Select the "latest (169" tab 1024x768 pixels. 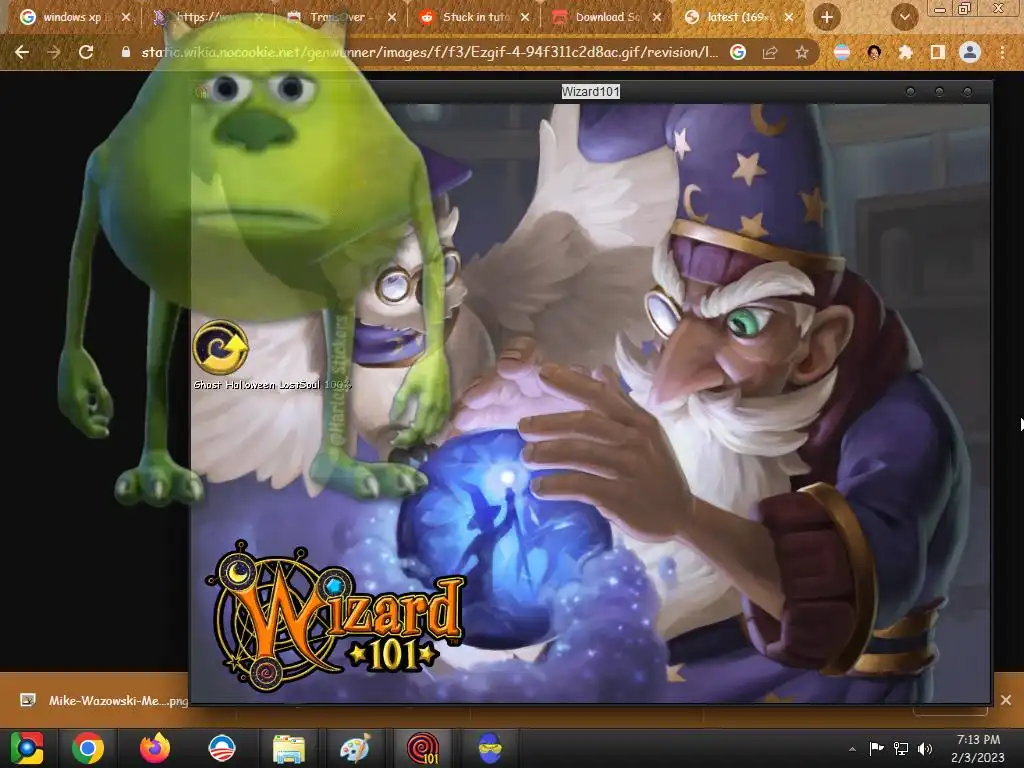(x=738, y=17)
